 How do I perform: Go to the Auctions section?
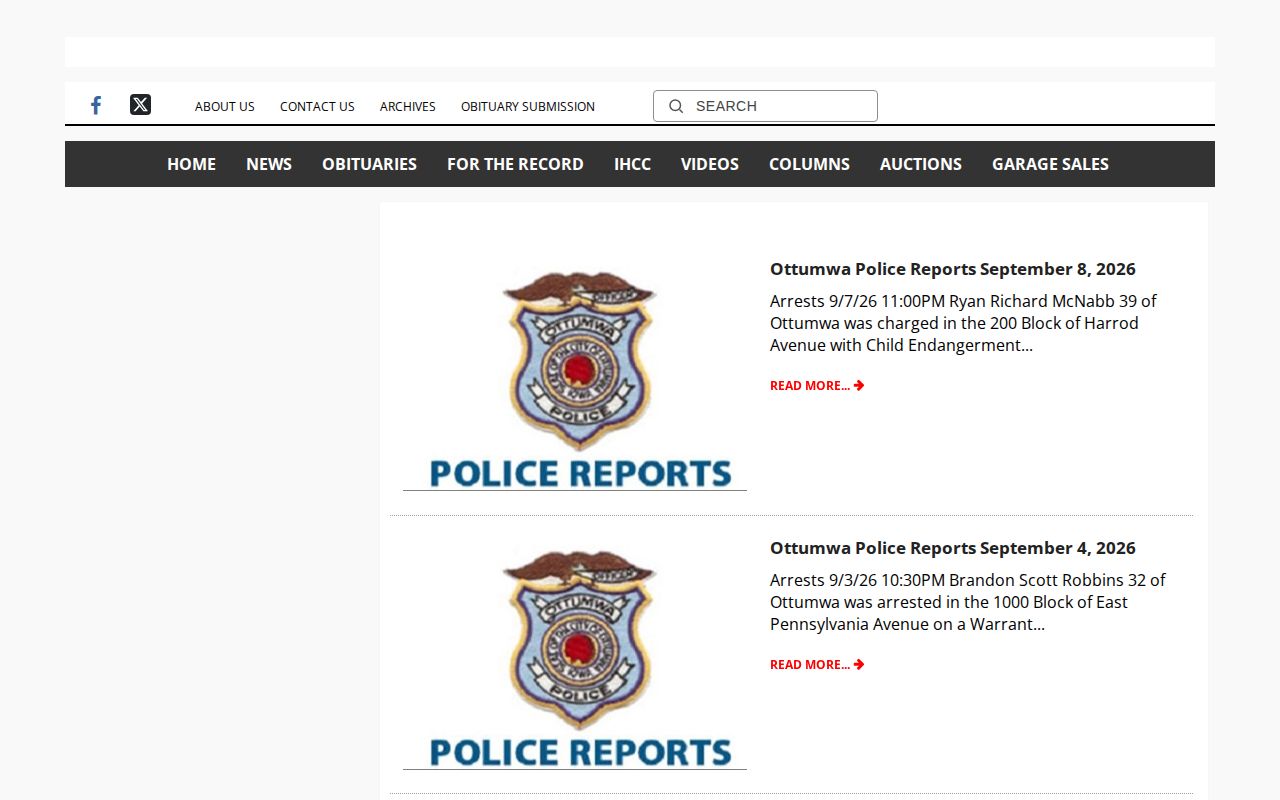(x=921, y=164)
